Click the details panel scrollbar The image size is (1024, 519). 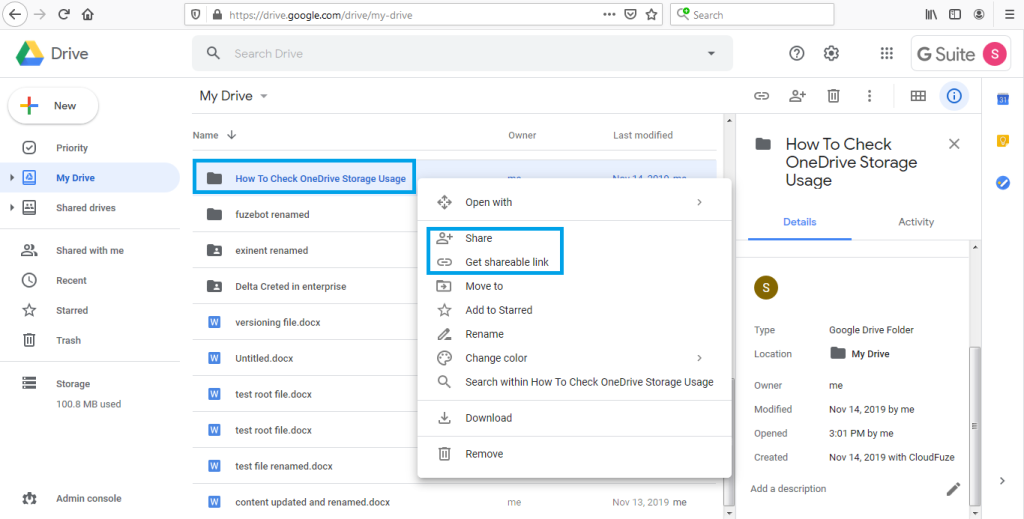tap(974, 424)
